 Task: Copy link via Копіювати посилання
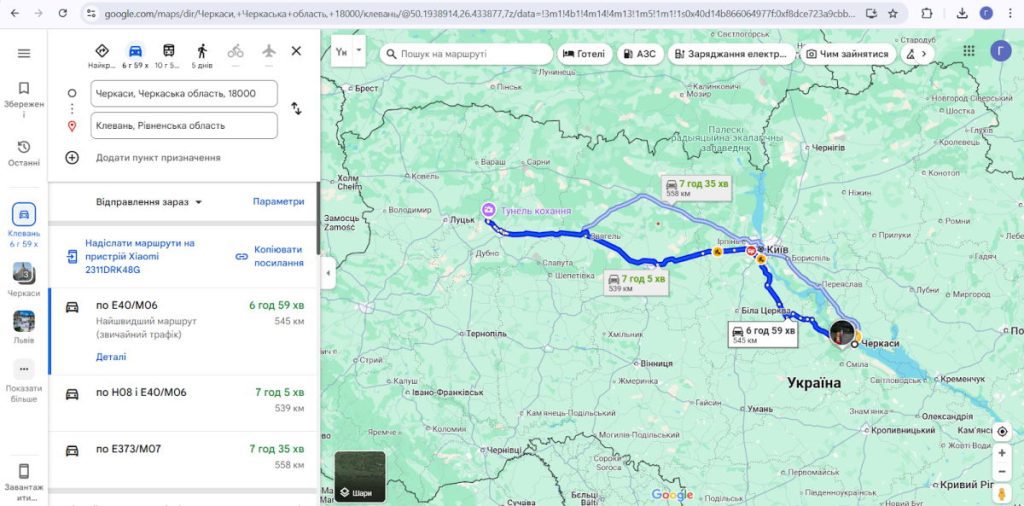tap(270, 256)
